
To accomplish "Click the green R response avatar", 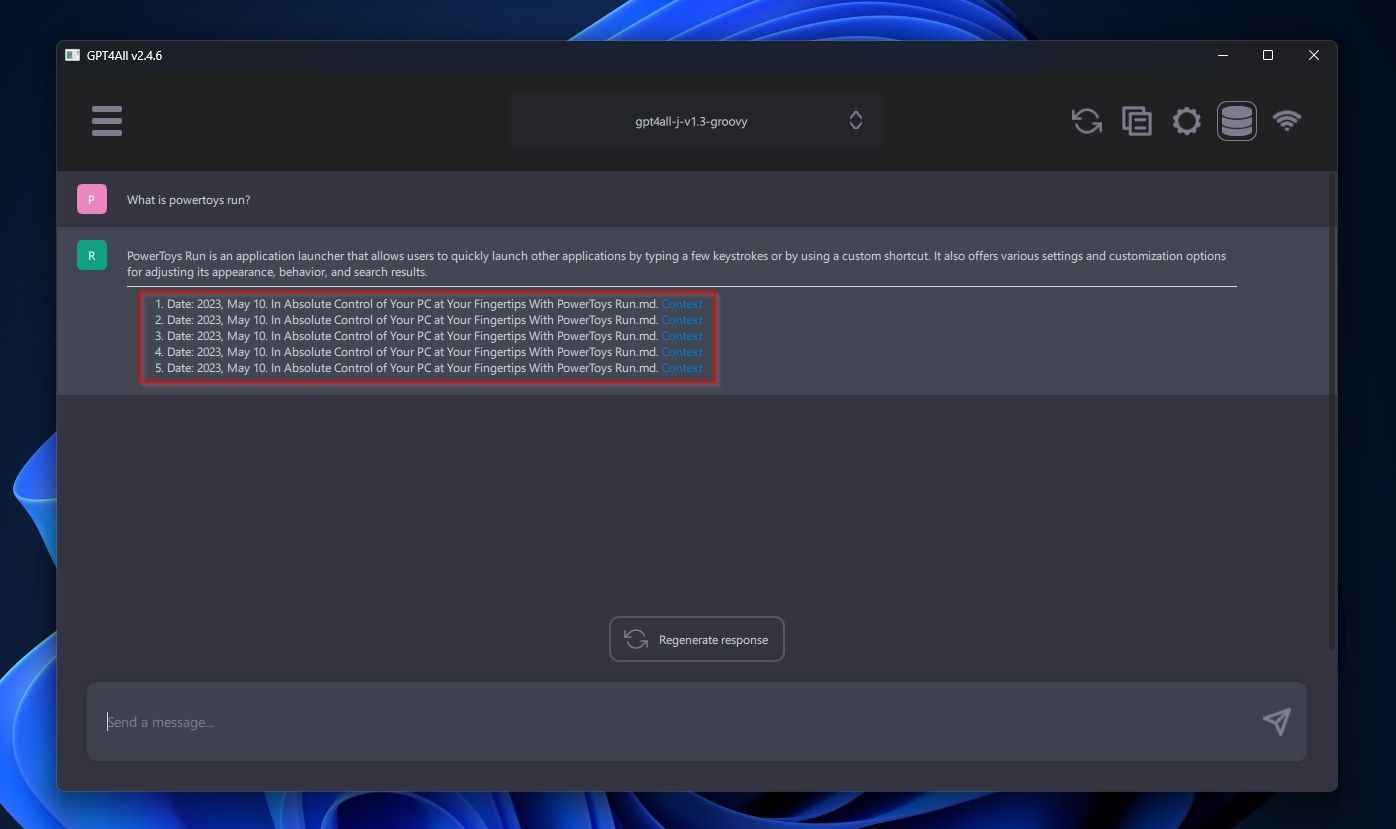I will coord(91,255).
